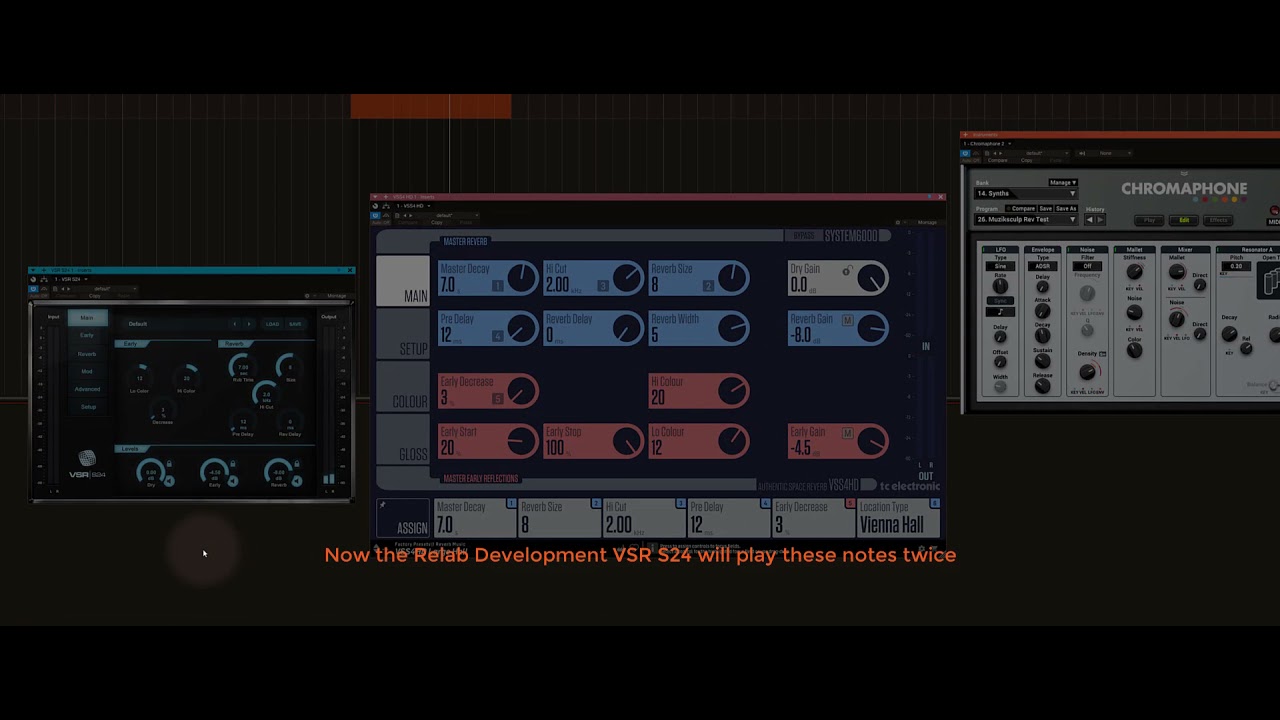Go to previous preset in VSR S24

pyautogui.click(x=235, y=324)
